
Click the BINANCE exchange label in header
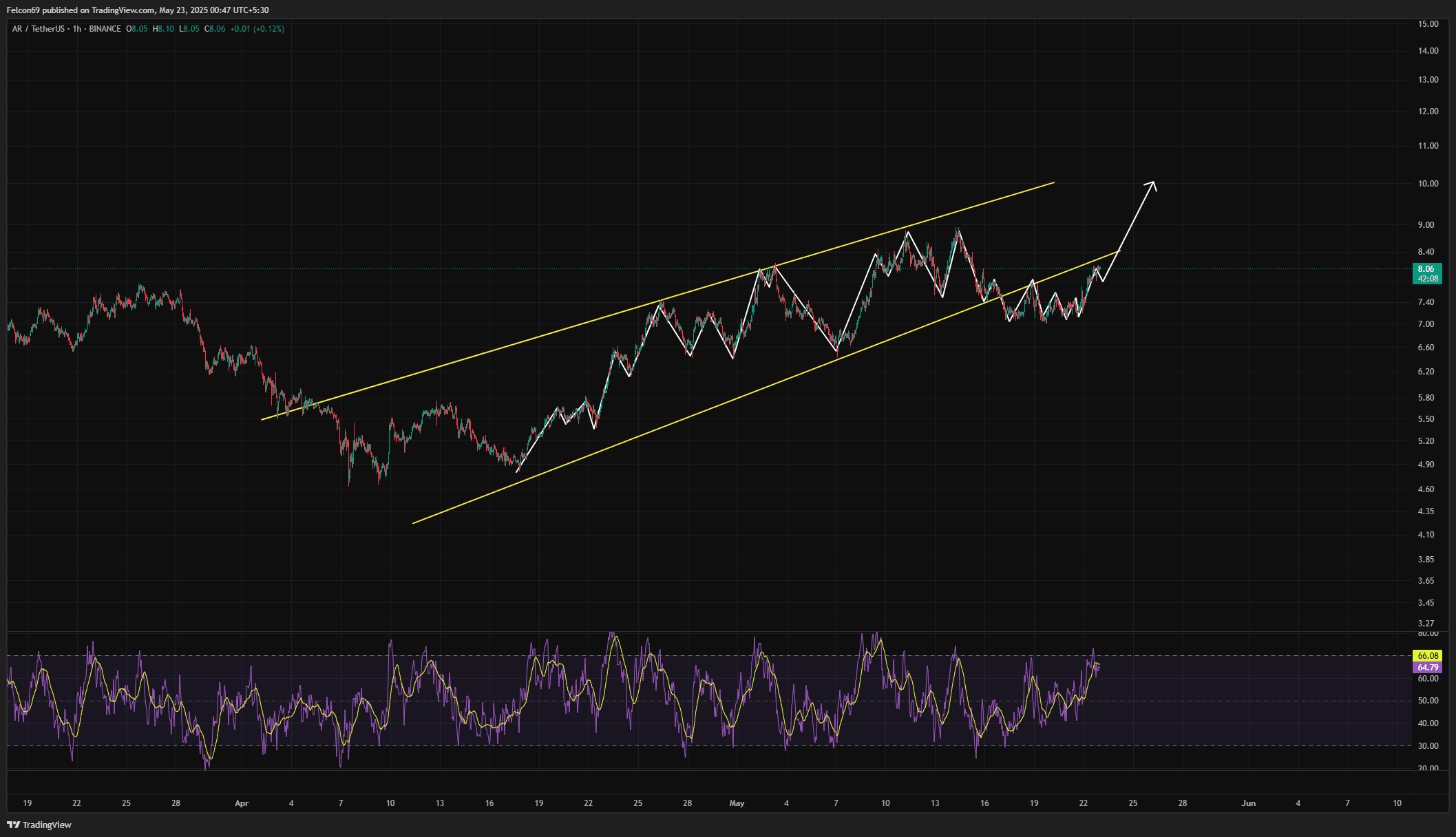click(x=105, y=29)
